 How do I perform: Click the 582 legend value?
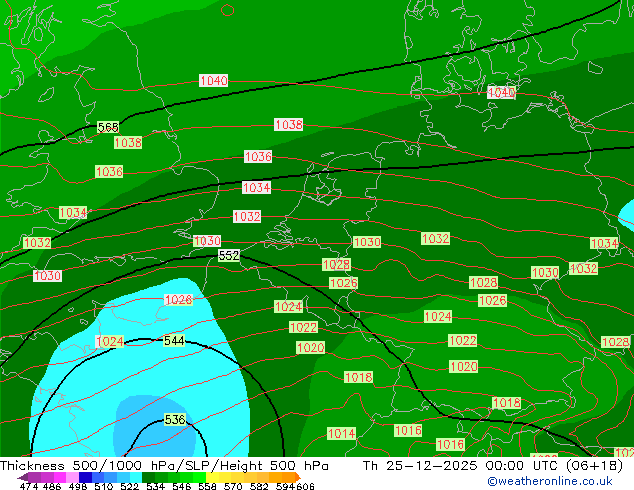(259, 486)
